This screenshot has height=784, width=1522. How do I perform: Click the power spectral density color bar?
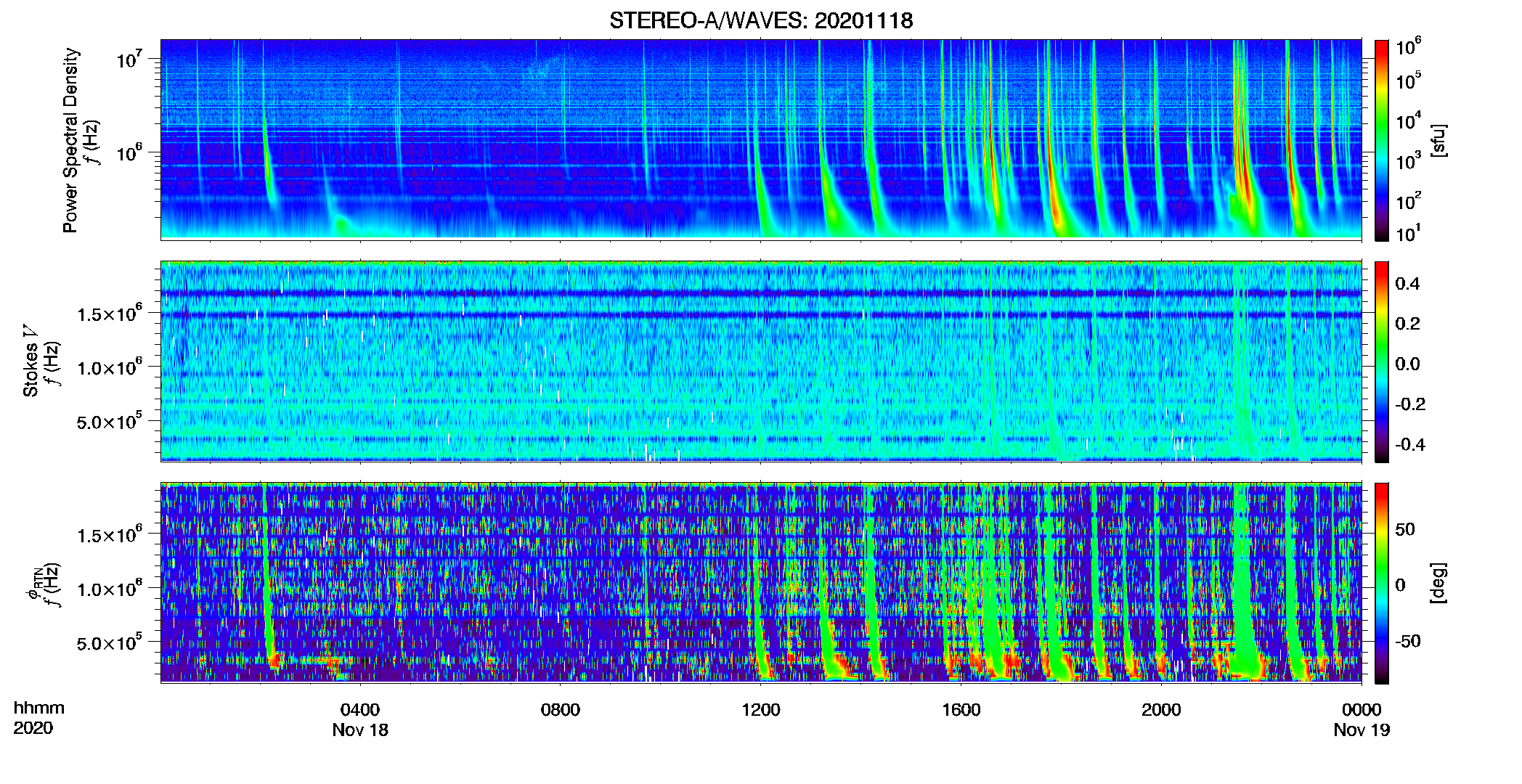1382,140
